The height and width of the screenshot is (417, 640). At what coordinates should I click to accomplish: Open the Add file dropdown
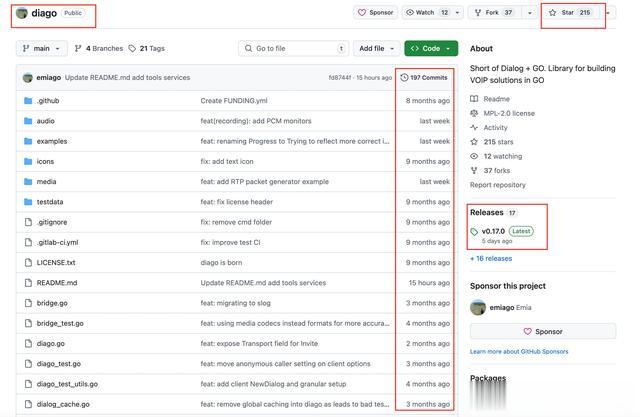pos(376,48)
